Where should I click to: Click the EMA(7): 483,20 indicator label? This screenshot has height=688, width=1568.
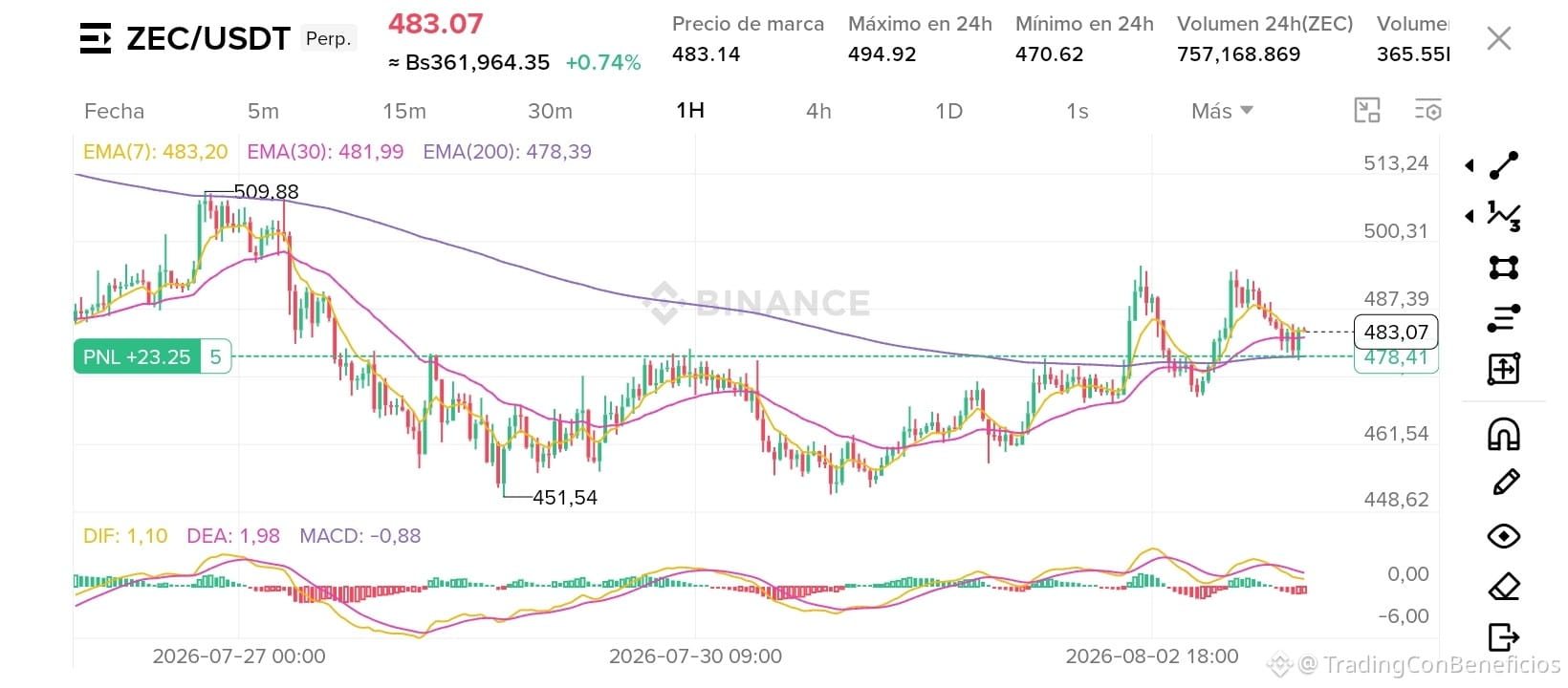coord(156,152)
